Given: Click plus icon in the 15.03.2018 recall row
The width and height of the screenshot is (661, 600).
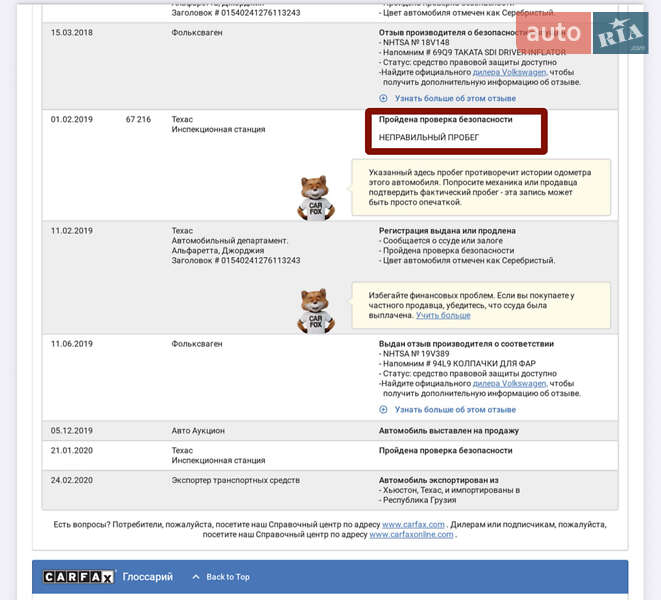Looking at the screenshot, I should [383, 98].
